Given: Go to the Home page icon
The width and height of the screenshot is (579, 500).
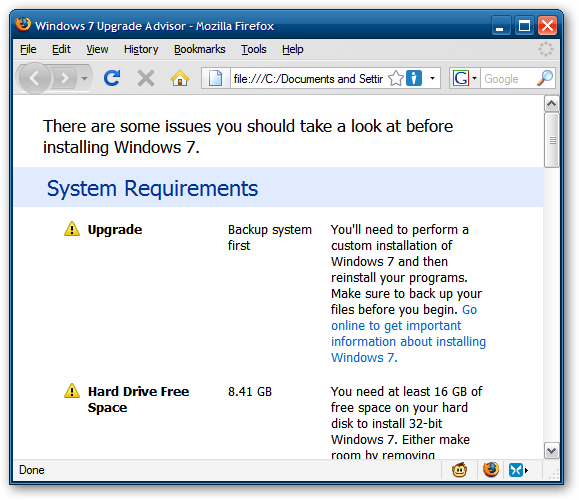Looking at the screenshot, I should [180, 78].
